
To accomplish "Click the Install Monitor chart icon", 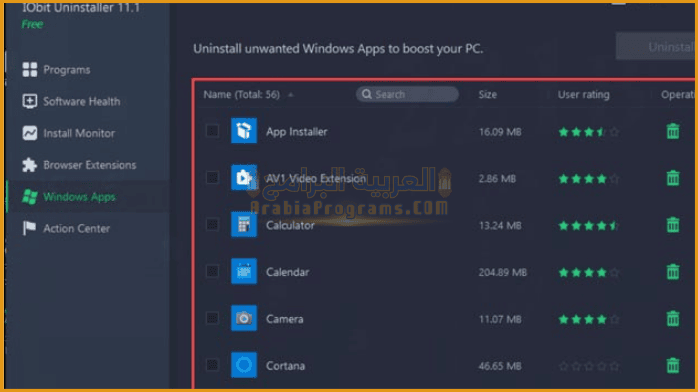I will (30, 133).
